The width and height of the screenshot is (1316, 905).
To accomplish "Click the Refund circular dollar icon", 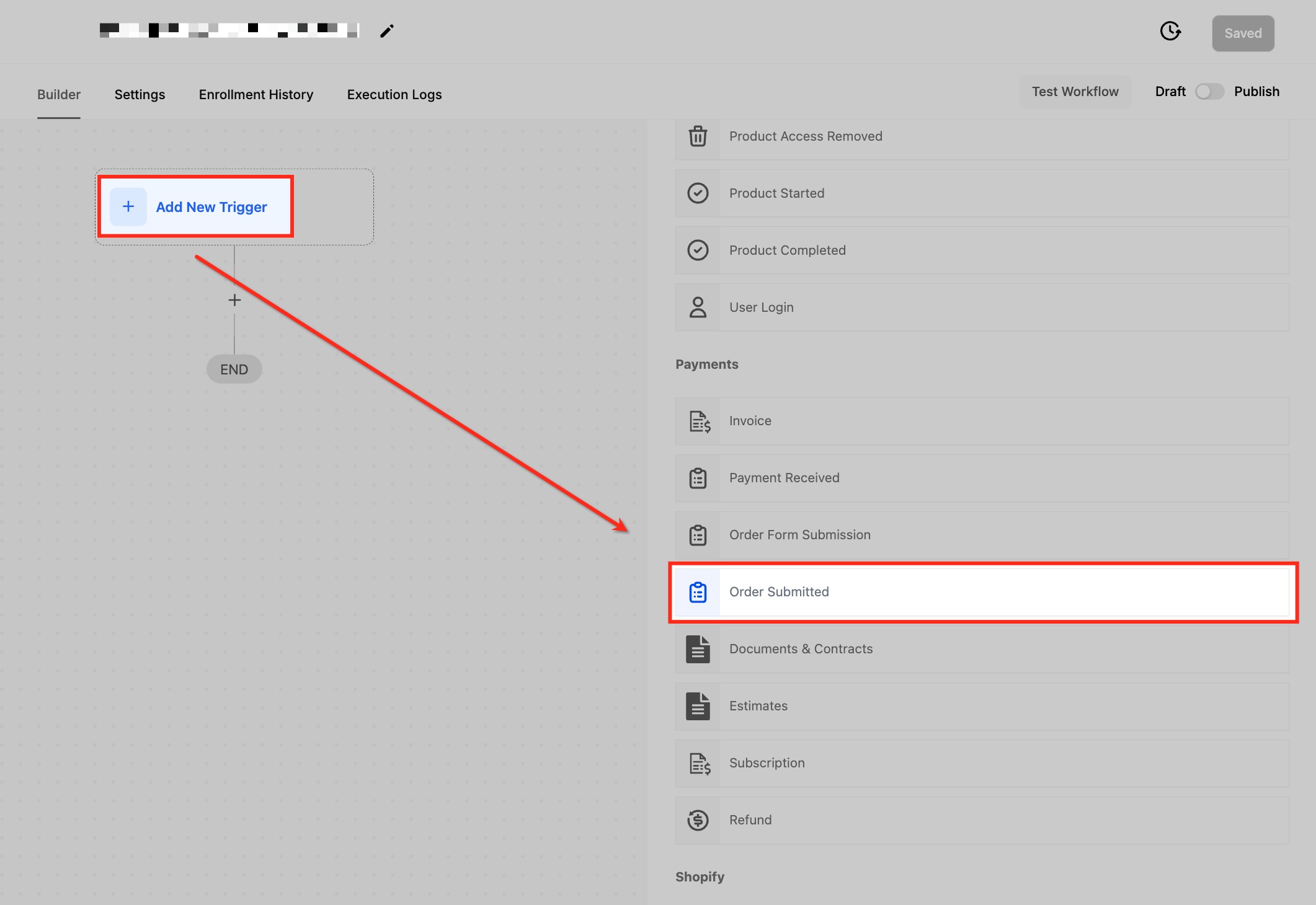I will [x=698, y=820].
